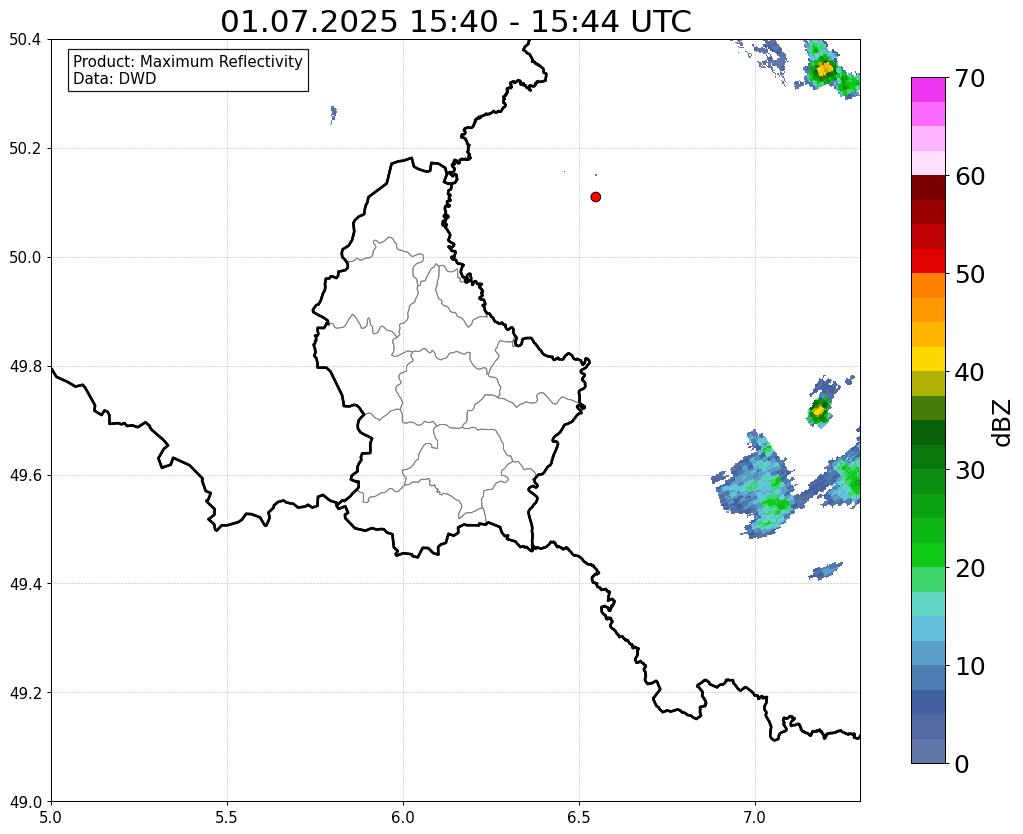Viewport: 1023px width, 834px height.
Task: Click the colorbar tick label "0"
Action: click(962, 764)
